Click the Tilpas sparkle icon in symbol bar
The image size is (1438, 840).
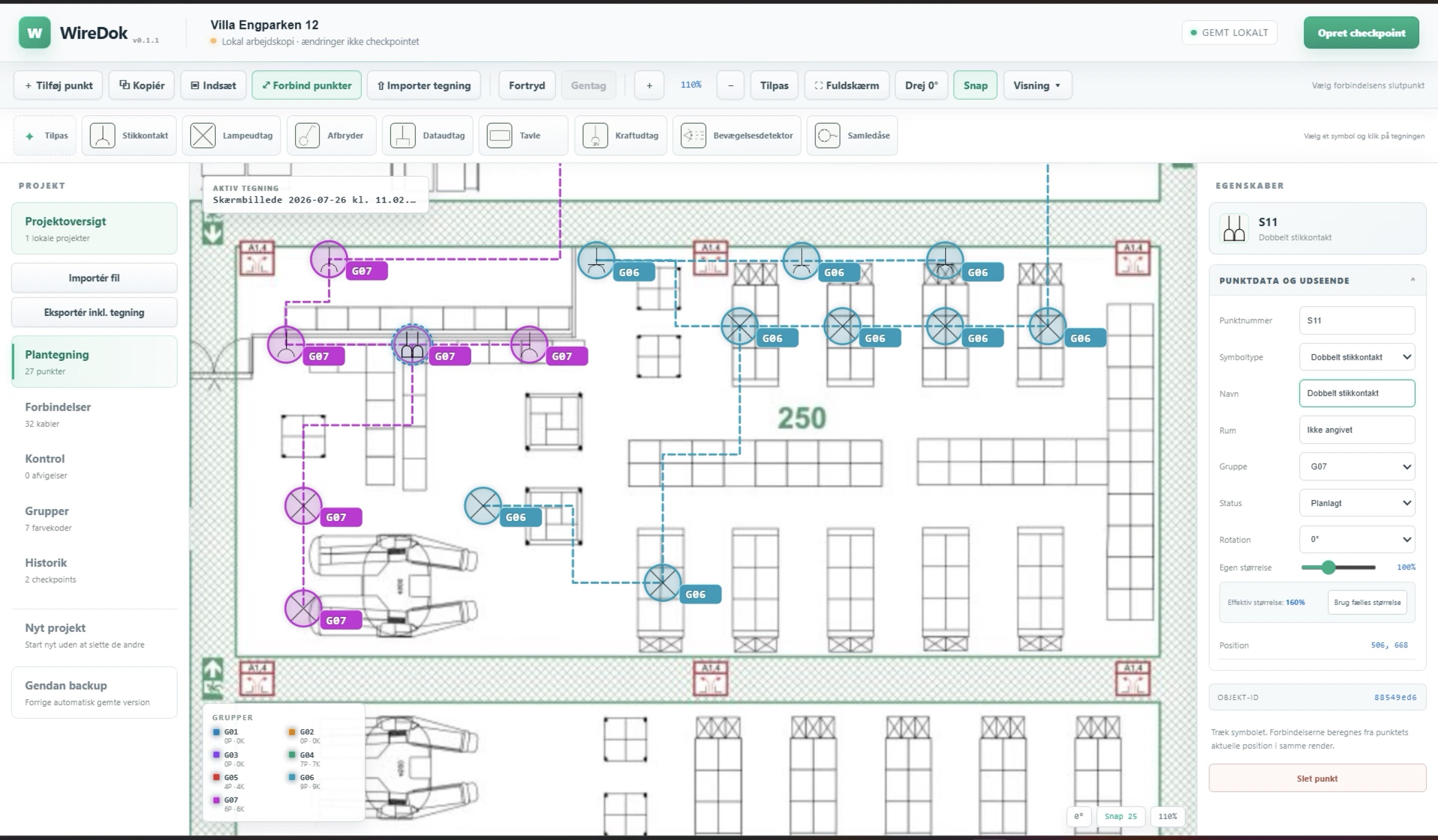[x=29, y=136]
